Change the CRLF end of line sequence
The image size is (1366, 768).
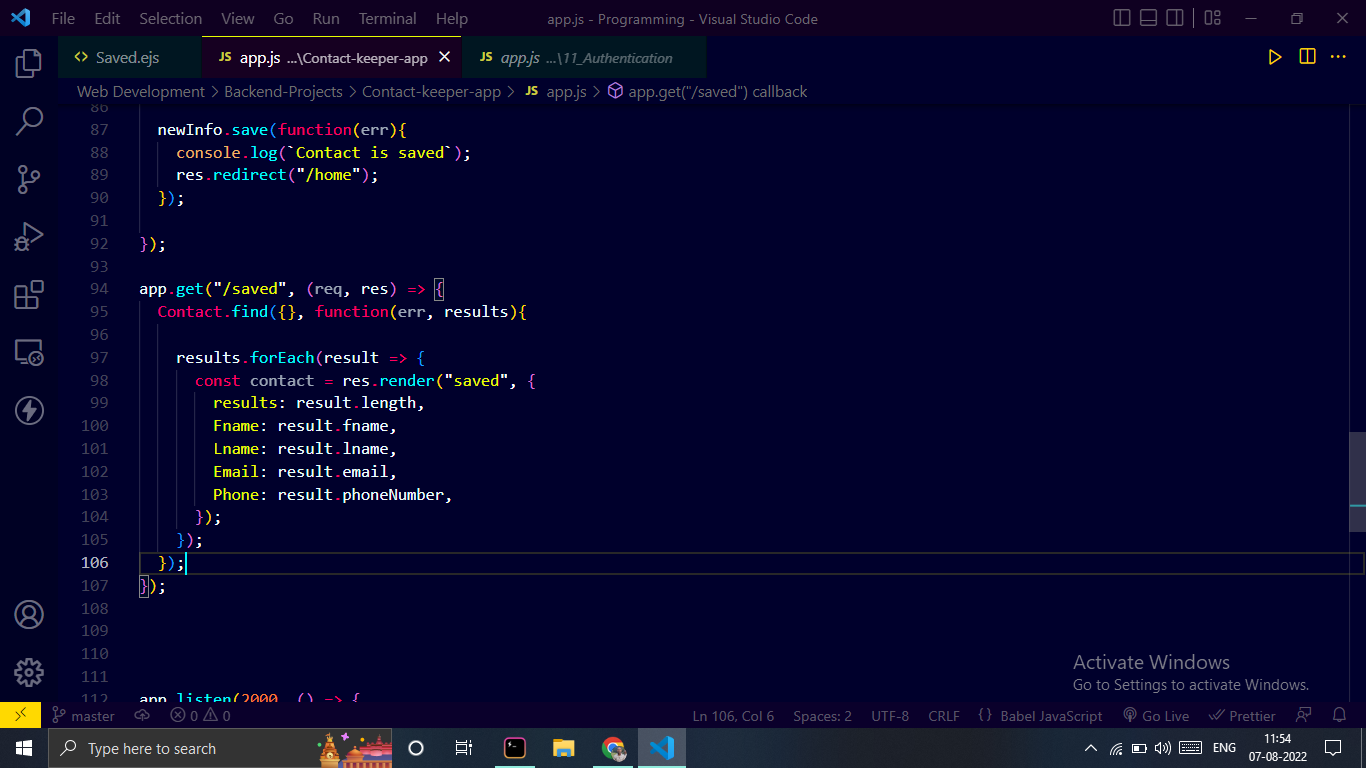pos(944,716)
